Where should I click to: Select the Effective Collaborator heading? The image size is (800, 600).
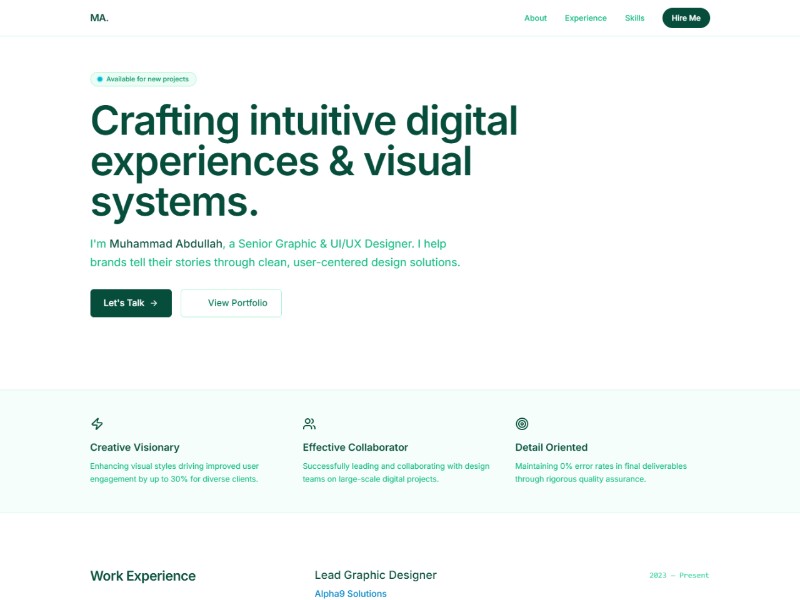tap(355, 447)
